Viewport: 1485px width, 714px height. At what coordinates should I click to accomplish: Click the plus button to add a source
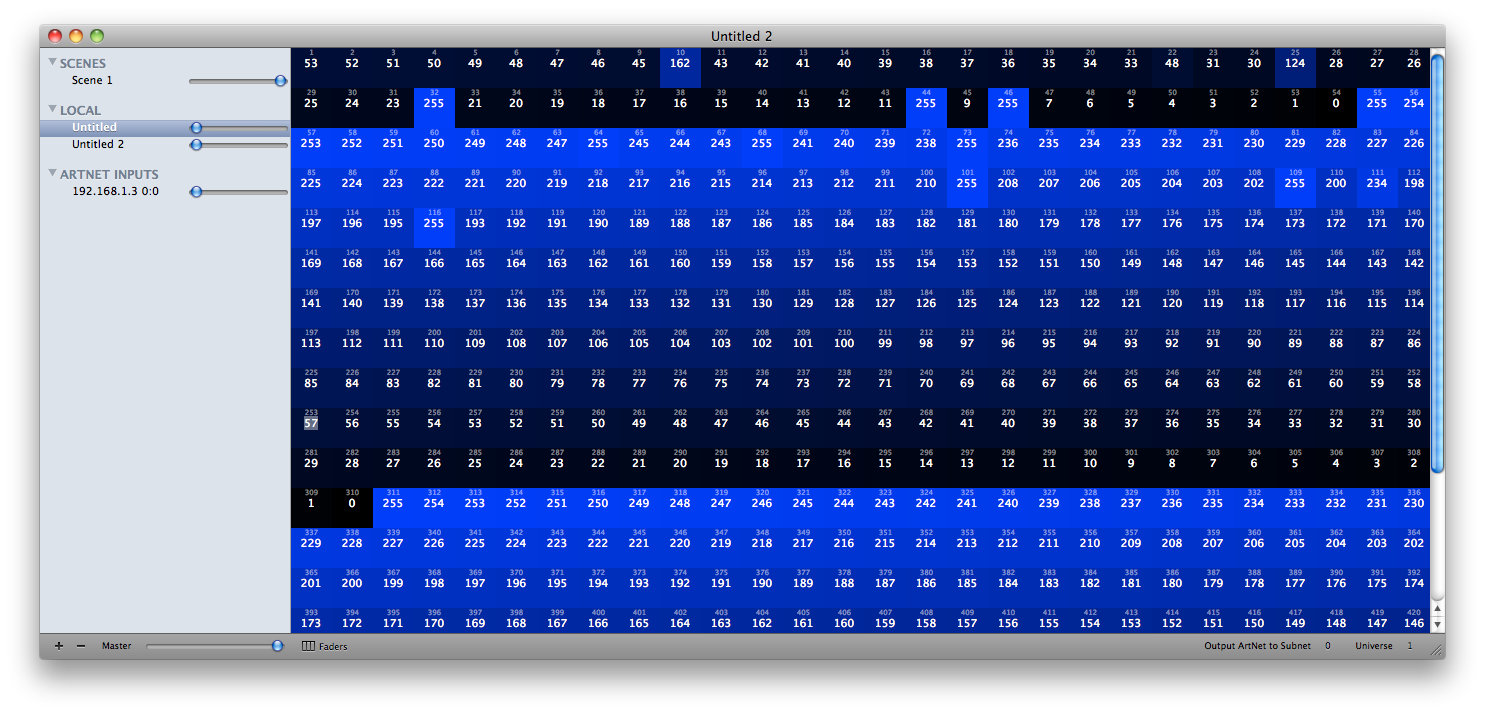click(x=59, y=646)
